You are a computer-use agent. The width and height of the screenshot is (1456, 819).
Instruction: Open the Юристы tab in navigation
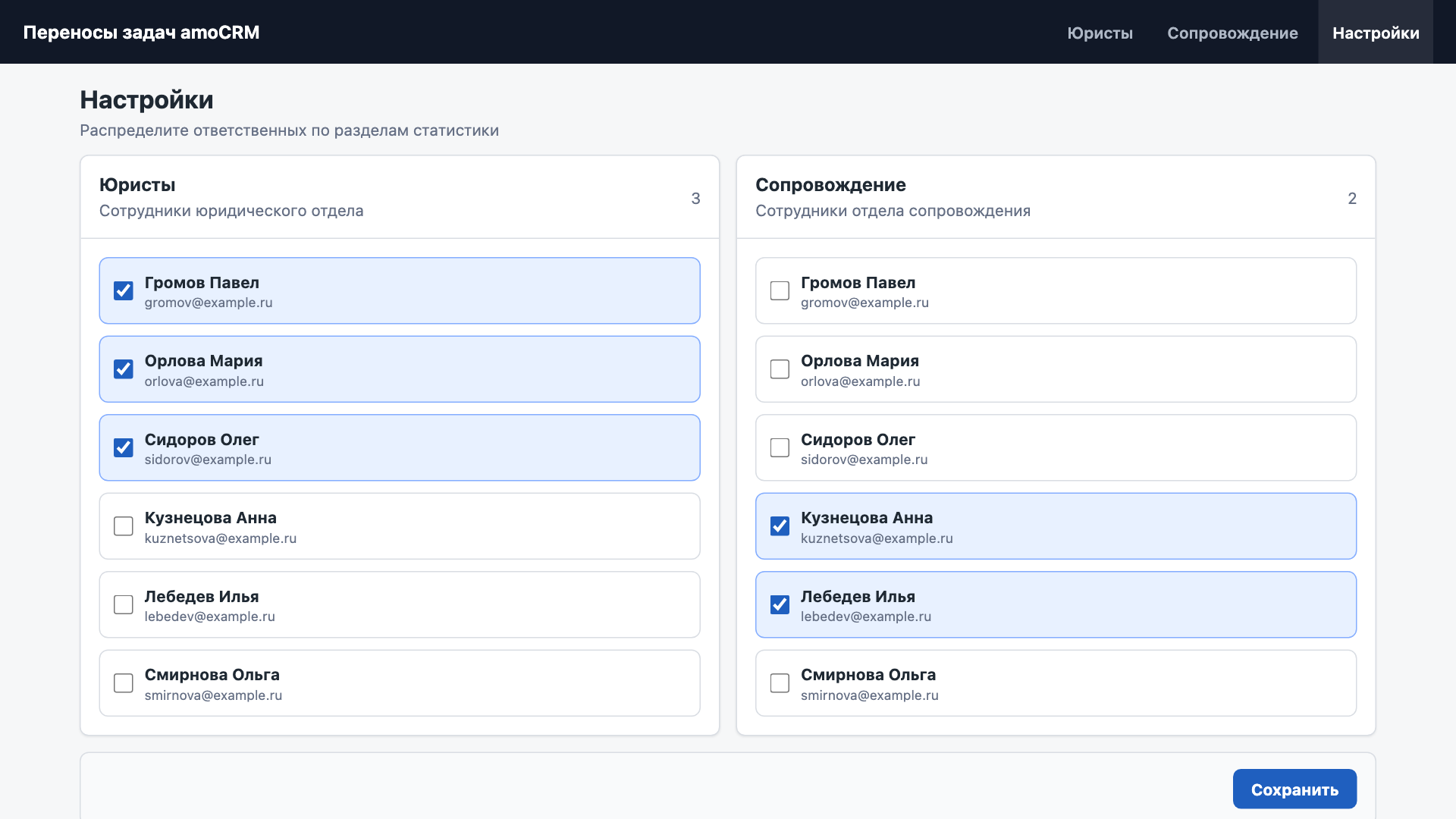tap(1100, 33)
